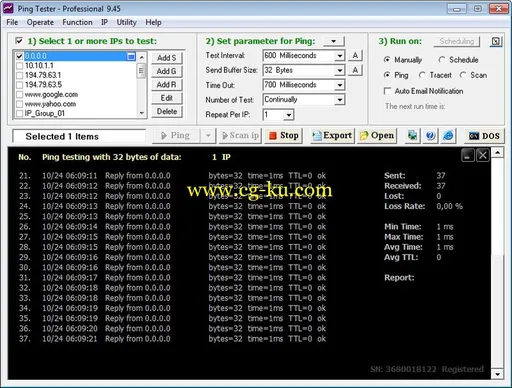Screen dimensions: 512x388
Task: Check the www.yahoo.com entry
Action: pyautogui.click(x=20, y=104)
